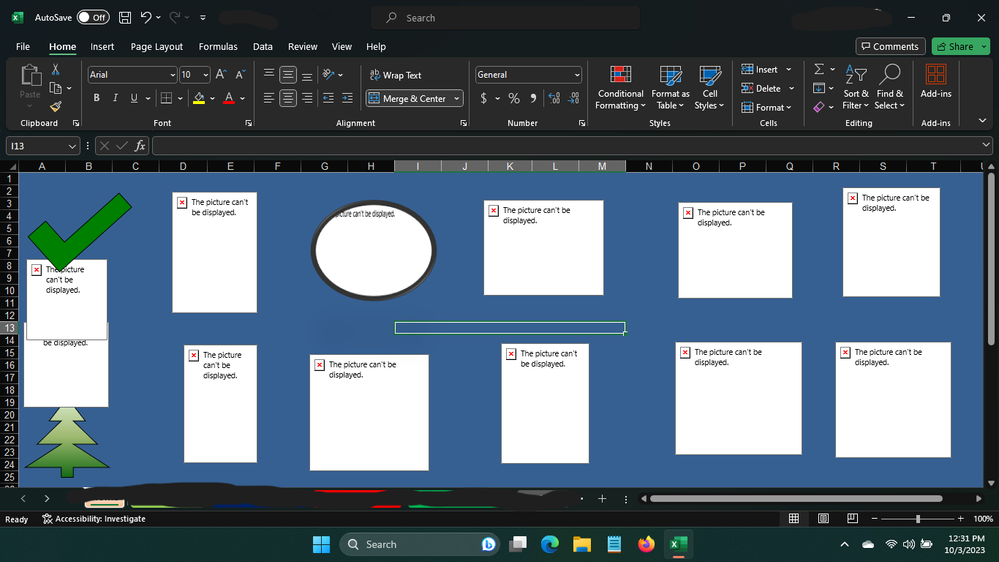This screenshot has width=999, height=562.
Task: Open Firefox from the taskbar
Action: [646, 544]
